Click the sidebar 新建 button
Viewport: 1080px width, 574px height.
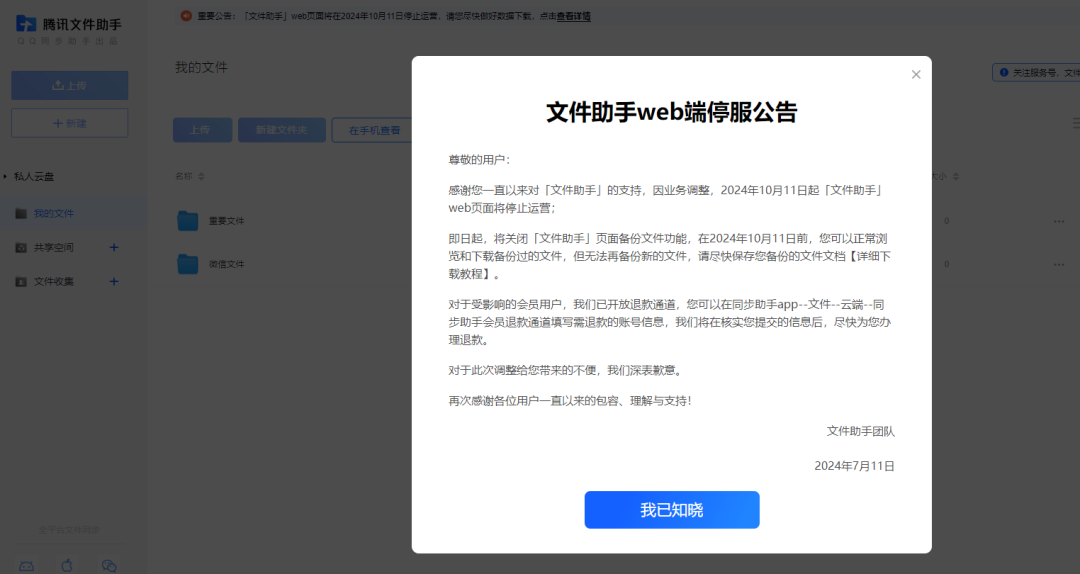click(70, 123)
